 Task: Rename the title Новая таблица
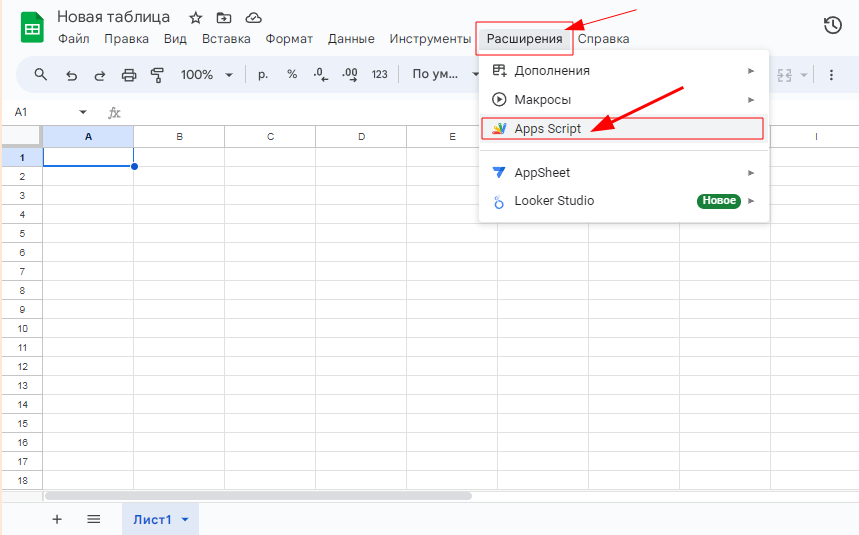113,17
